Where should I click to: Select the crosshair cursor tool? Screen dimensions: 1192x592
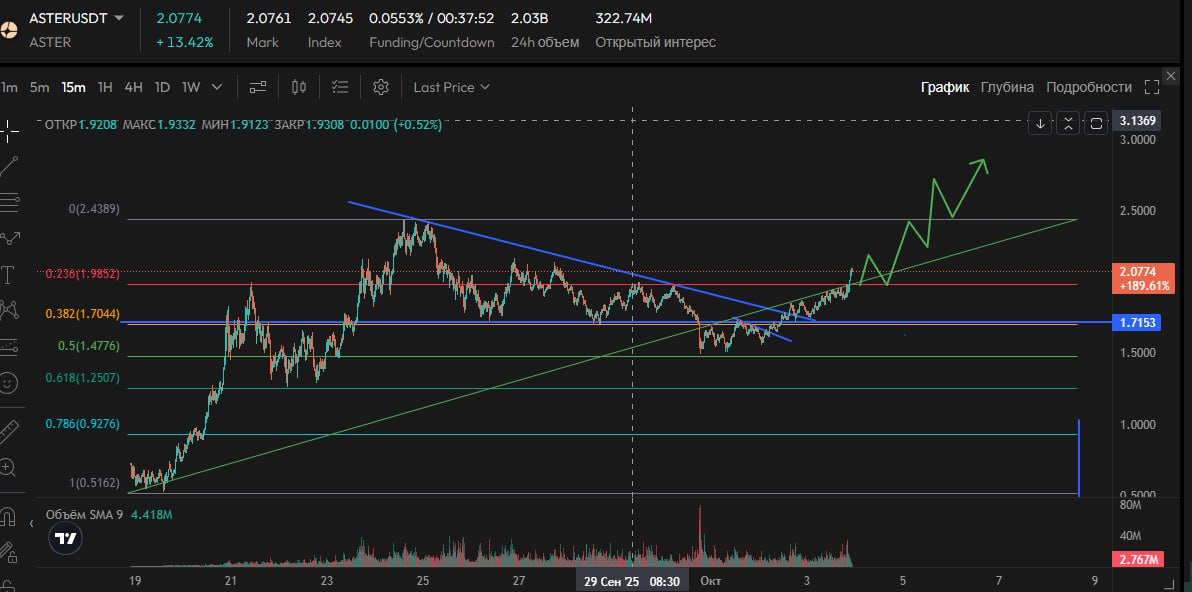[10, 129]
